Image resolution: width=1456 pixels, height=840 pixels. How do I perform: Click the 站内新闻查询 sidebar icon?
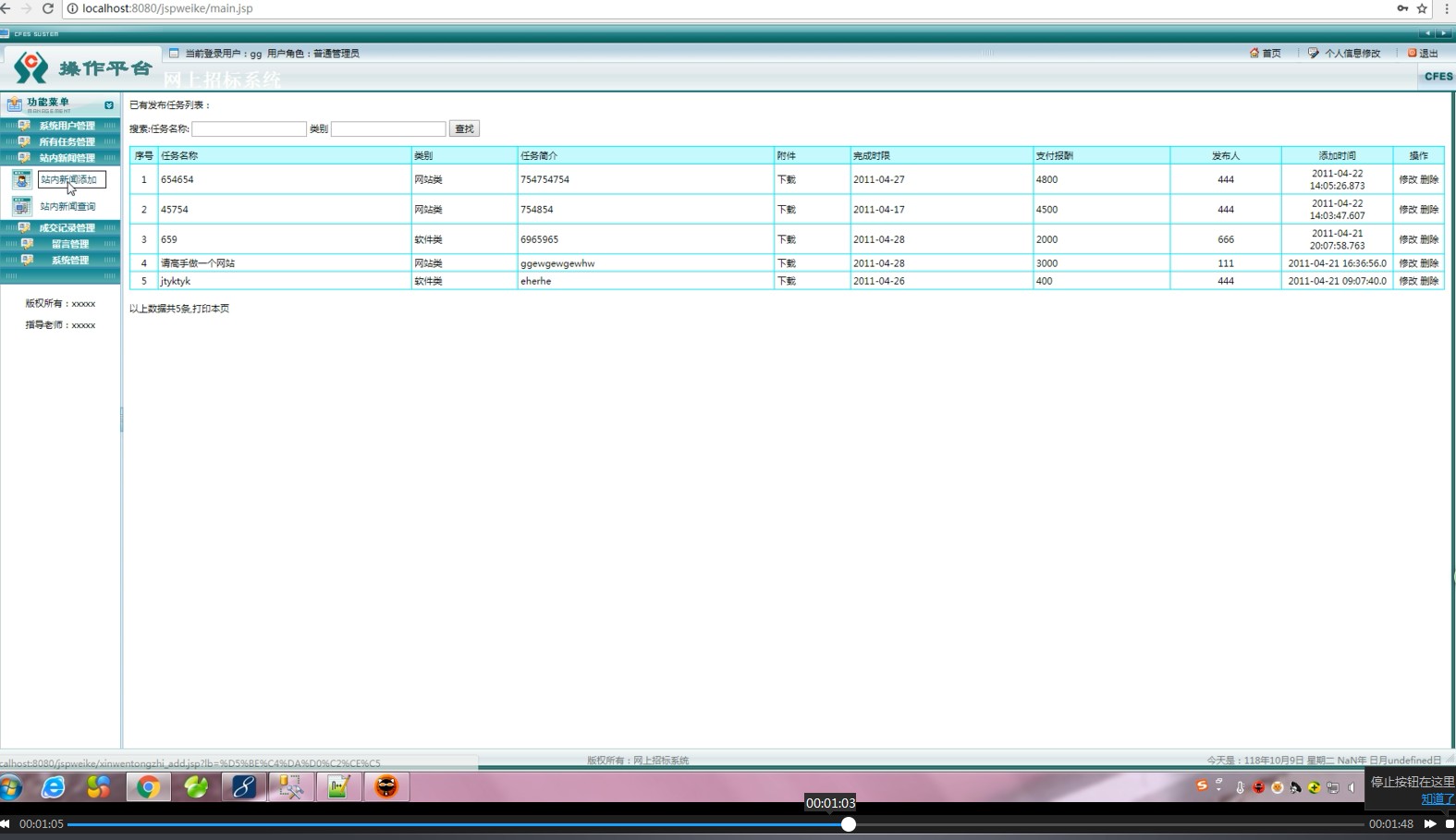21,206
